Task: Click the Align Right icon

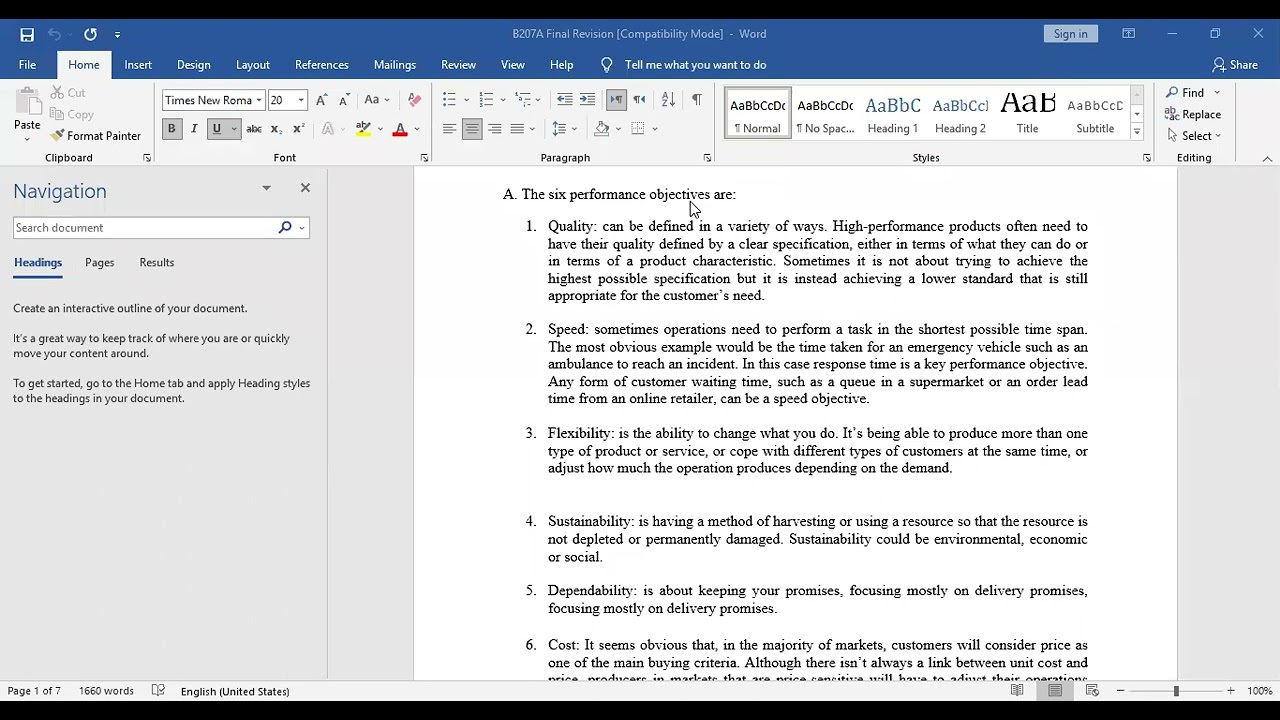Action: pos(494,129)
